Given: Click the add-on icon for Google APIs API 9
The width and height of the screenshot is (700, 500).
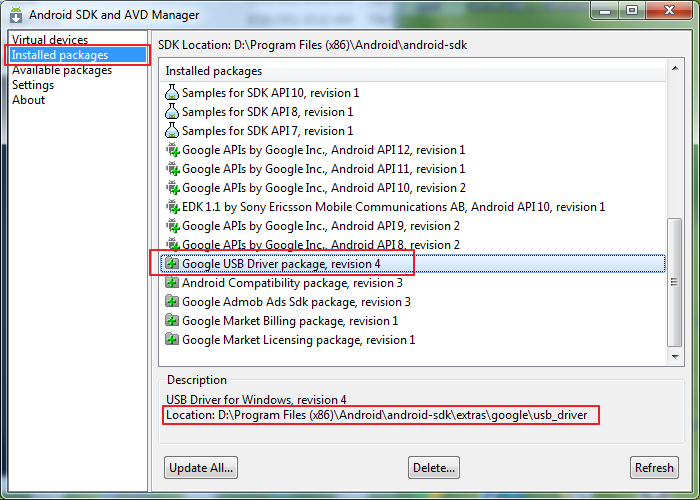Looking at the screenshot, I should pyautogui.click(x=172, y=225).
